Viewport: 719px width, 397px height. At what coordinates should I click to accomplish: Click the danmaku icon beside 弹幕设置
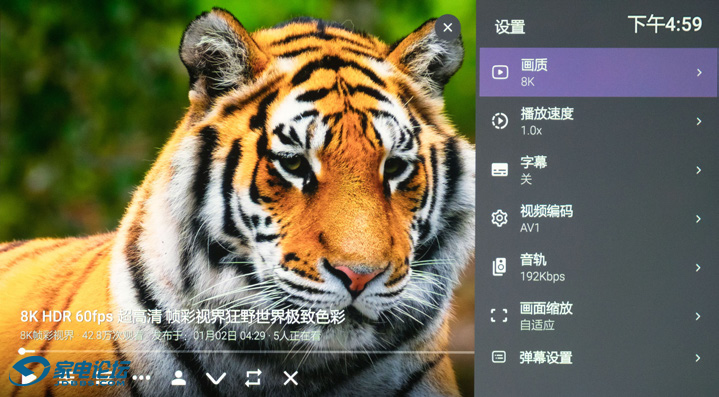point(499,357)
